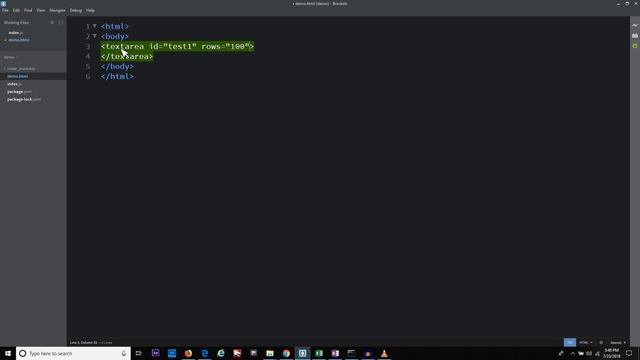
Task: Click the split view icon in Working Files
Action: coord(61,22)
